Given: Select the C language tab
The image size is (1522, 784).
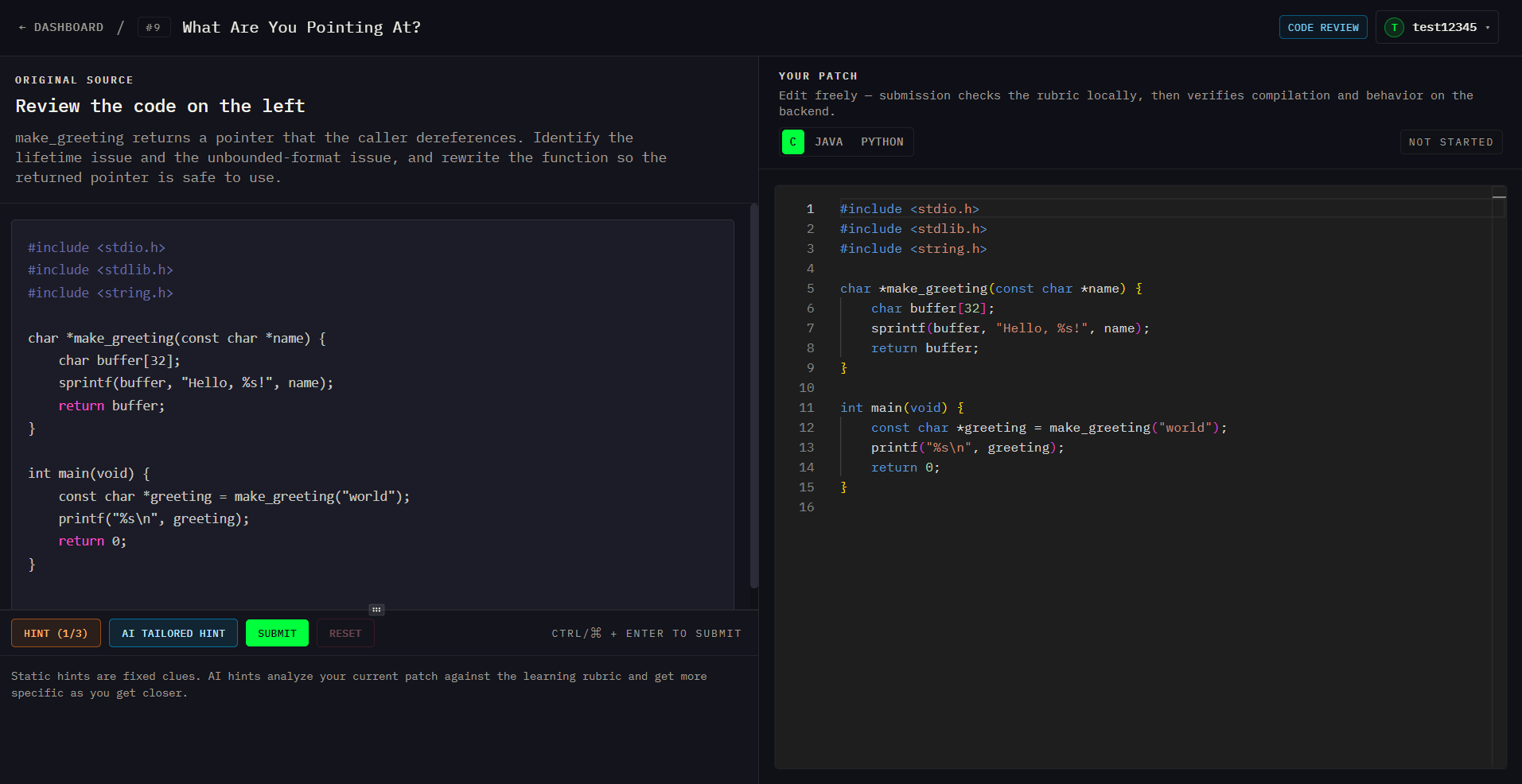Looking at the screenshot, I should 793,142.
